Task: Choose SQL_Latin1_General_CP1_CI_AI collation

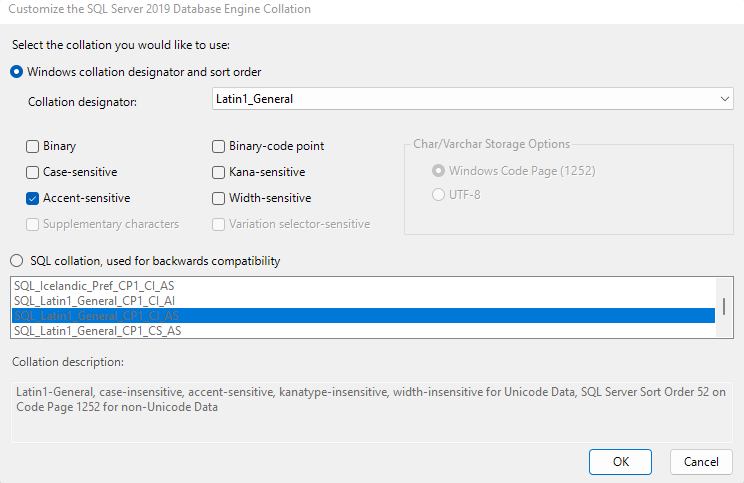Action: pyautogui.click(x=95, y=301)
